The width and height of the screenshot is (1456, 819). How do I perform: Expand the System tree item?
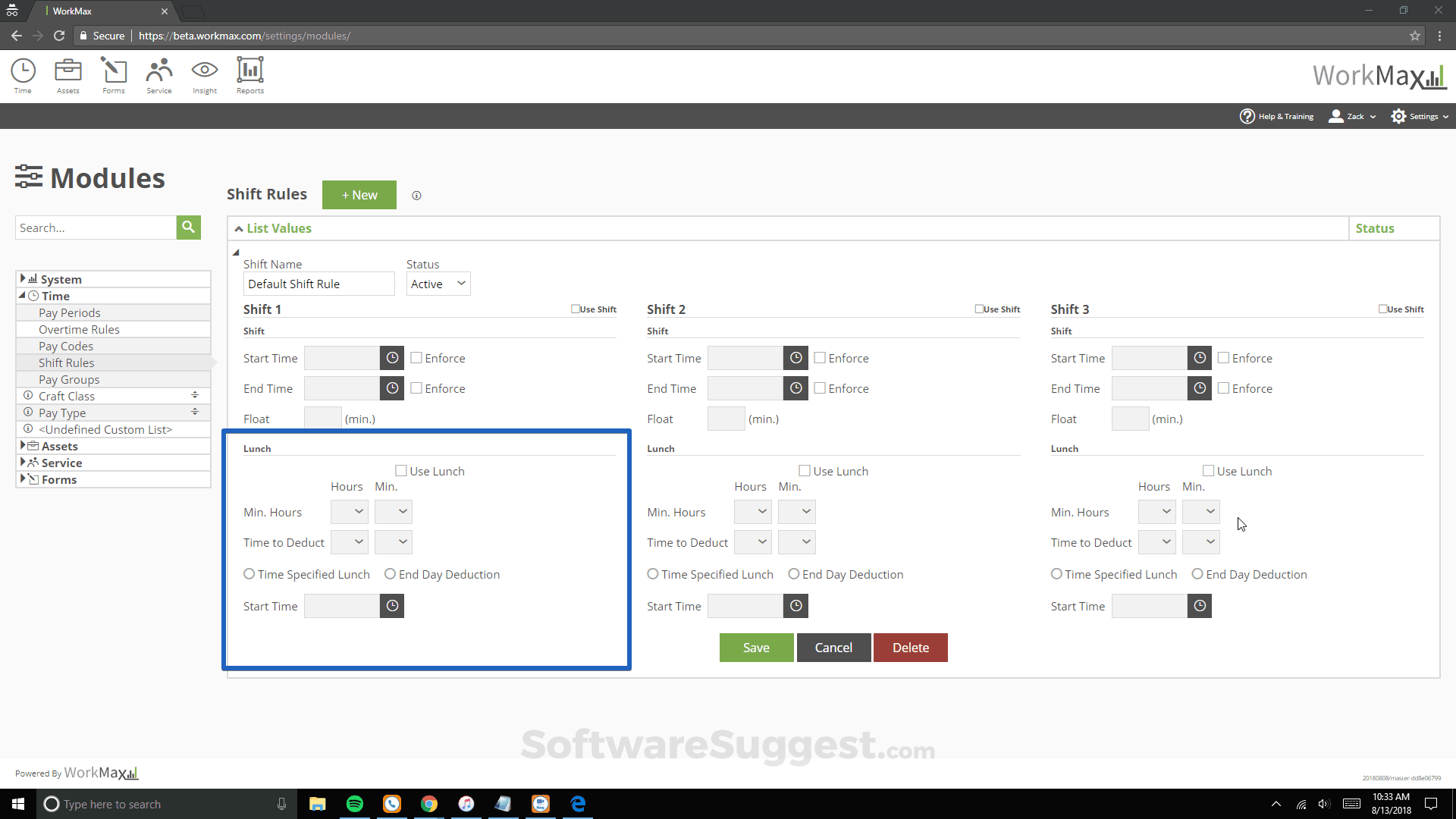24,278
